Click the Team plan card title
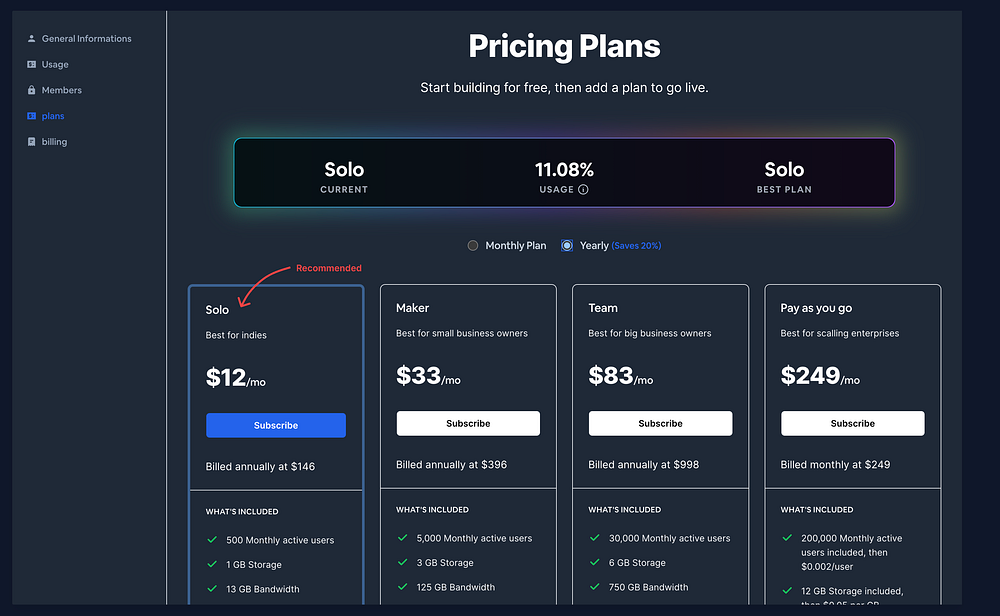 (x=603, y=308)
